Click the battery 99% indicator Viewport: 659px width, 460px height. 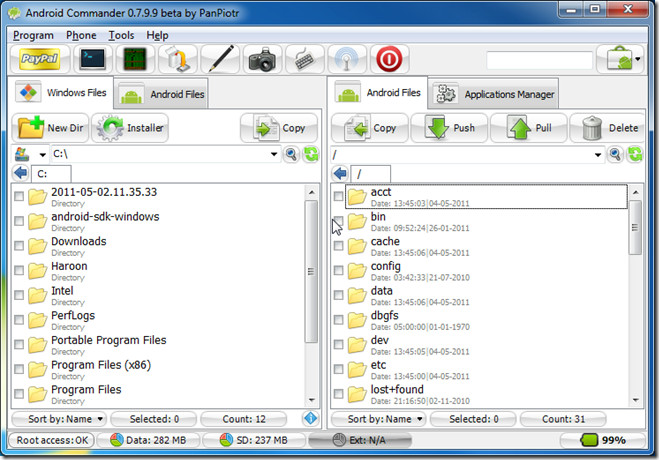(603, 440)
